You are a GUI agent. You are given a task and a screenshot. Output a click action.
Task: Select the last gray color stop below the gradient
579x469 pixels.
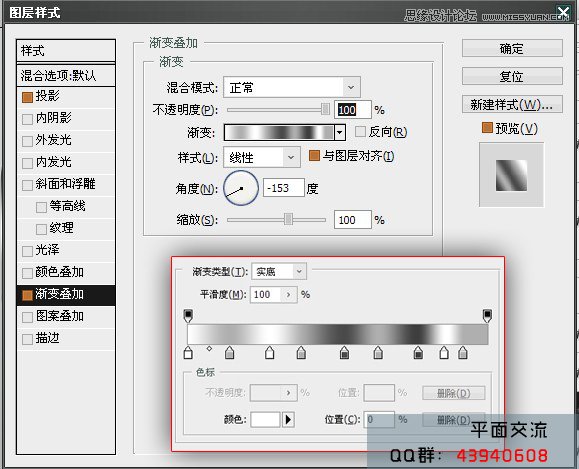(x=463, y=353)
